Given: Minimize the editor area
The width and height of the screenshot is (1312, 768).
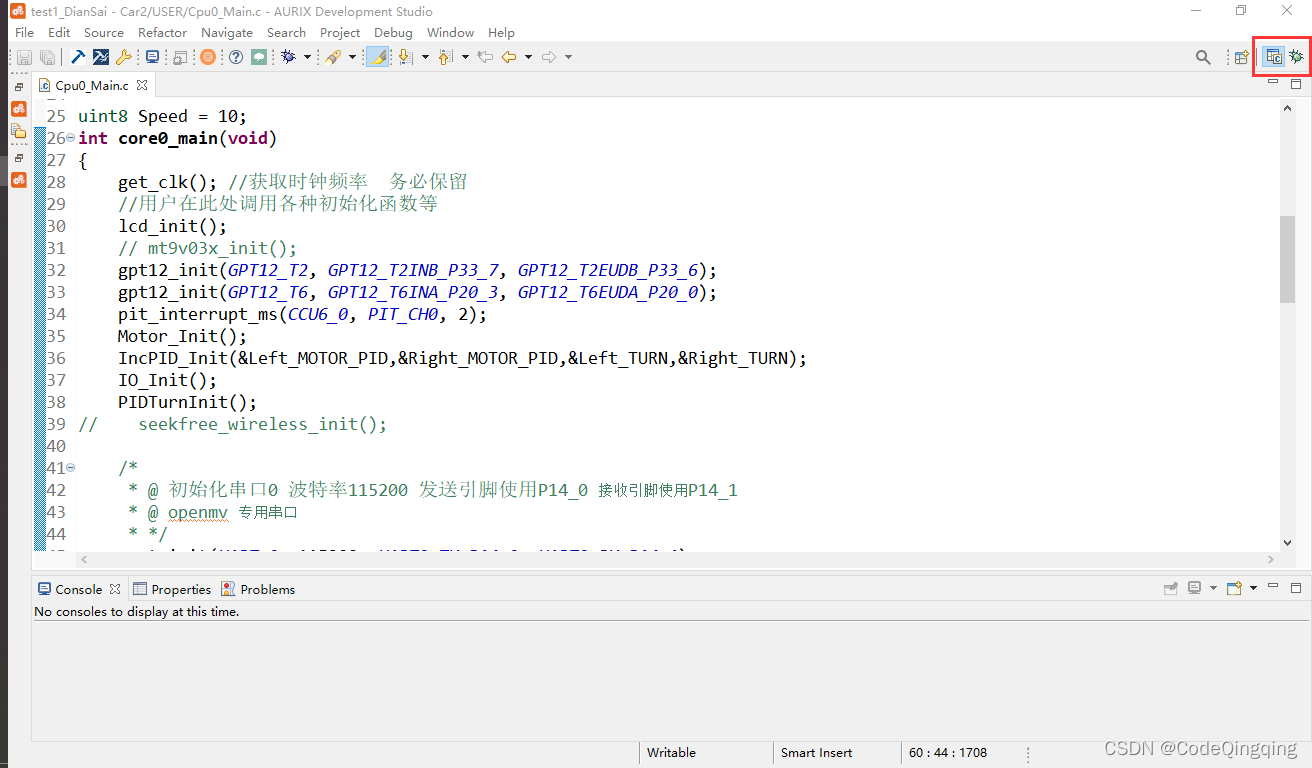Looking at the screenshot, I should pos(1273,84).
